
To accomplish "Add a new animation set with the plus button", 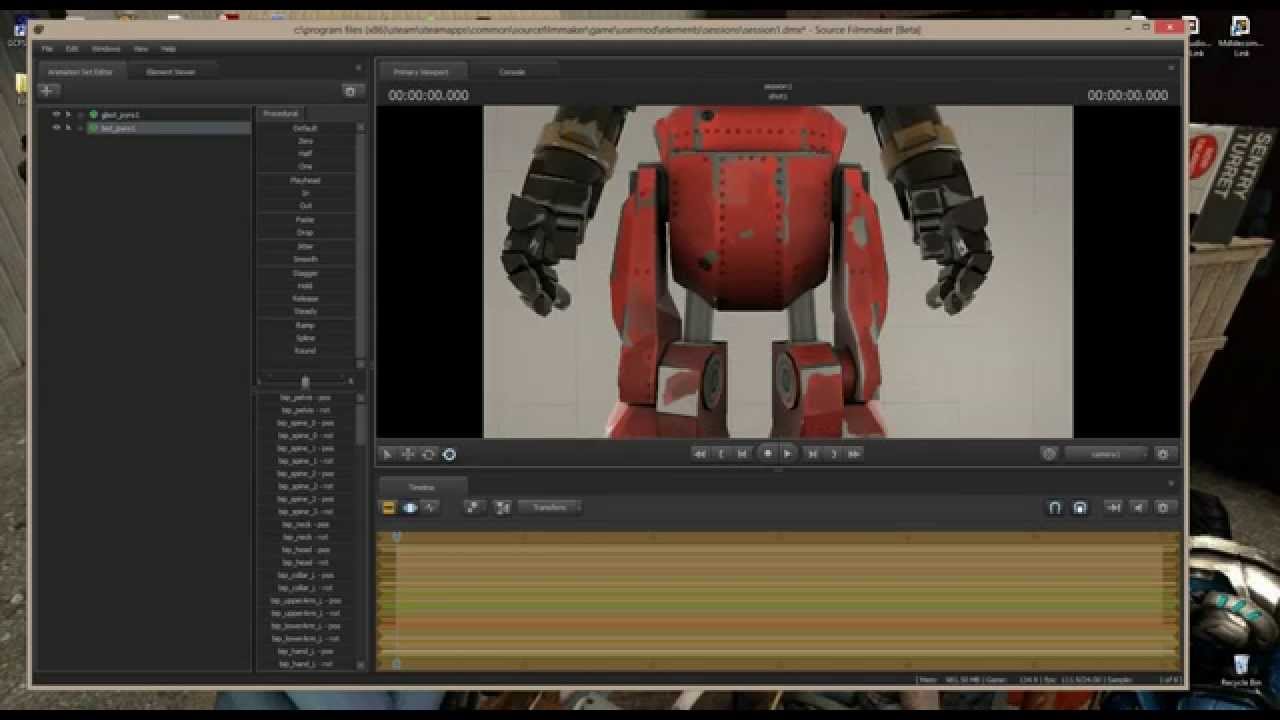I will [x=47, y=91].
